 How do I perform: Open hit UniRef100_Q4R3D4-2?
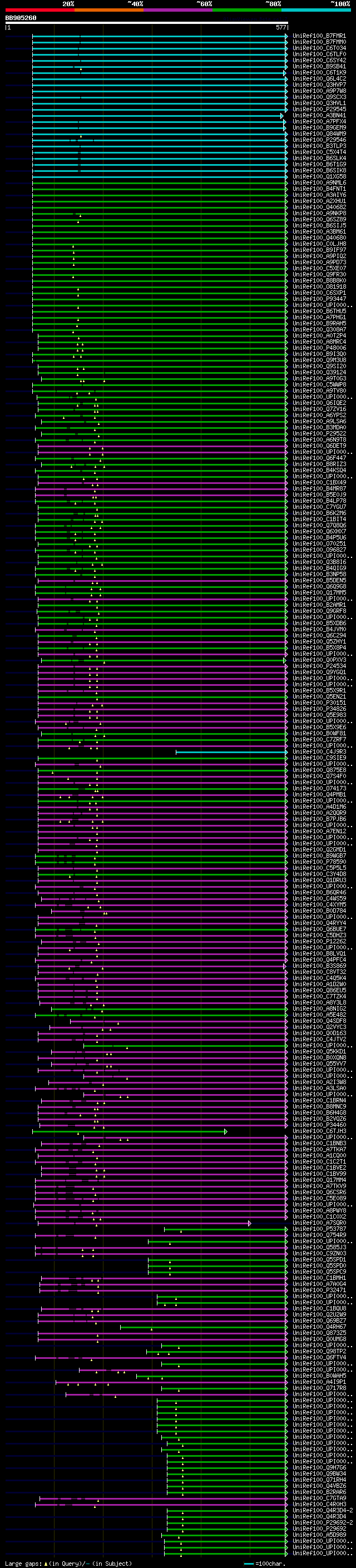tap(323, 1510)
